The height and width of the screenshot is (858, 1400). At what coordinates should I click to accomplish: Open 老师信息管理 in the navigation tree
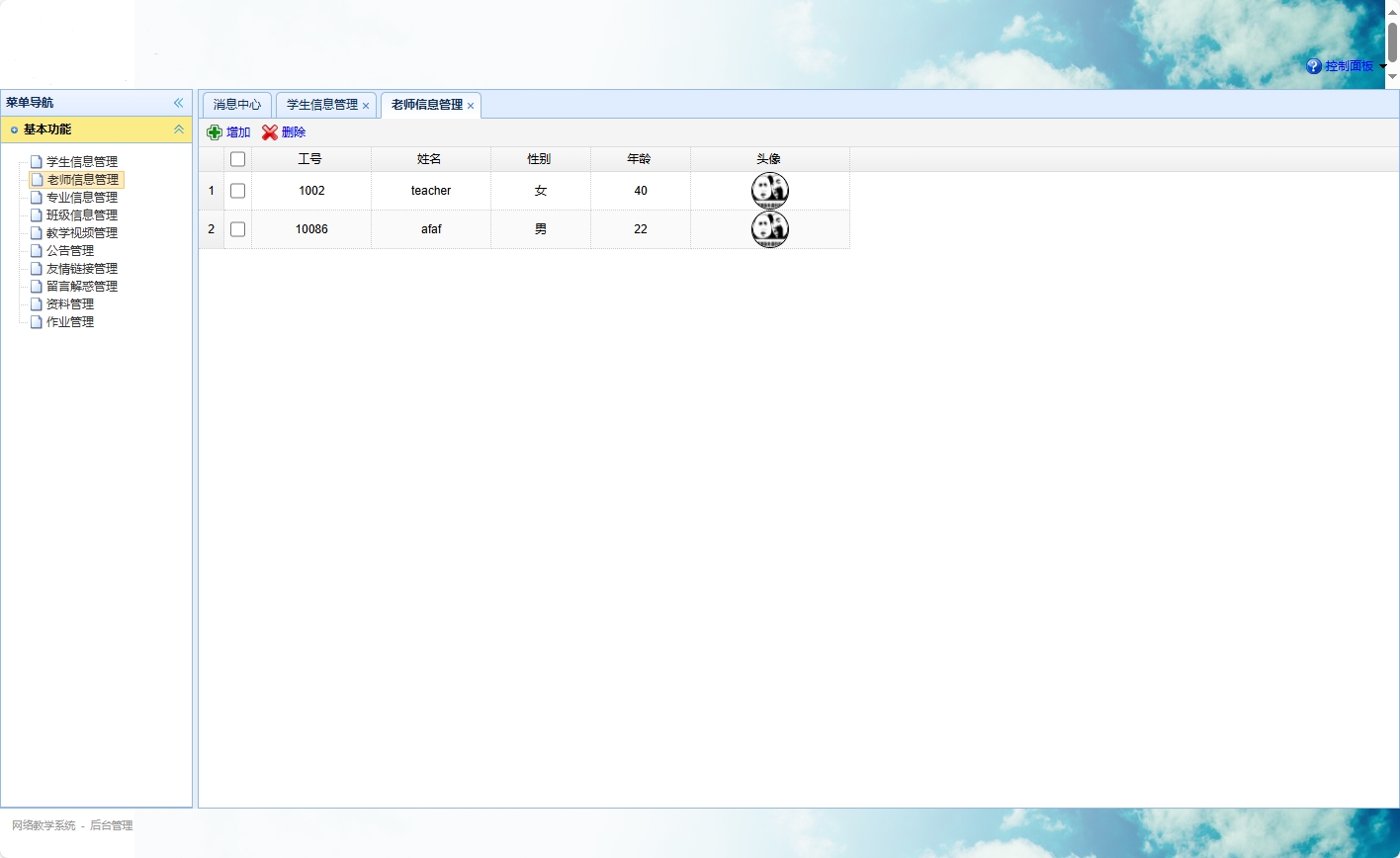click(82, 180)
